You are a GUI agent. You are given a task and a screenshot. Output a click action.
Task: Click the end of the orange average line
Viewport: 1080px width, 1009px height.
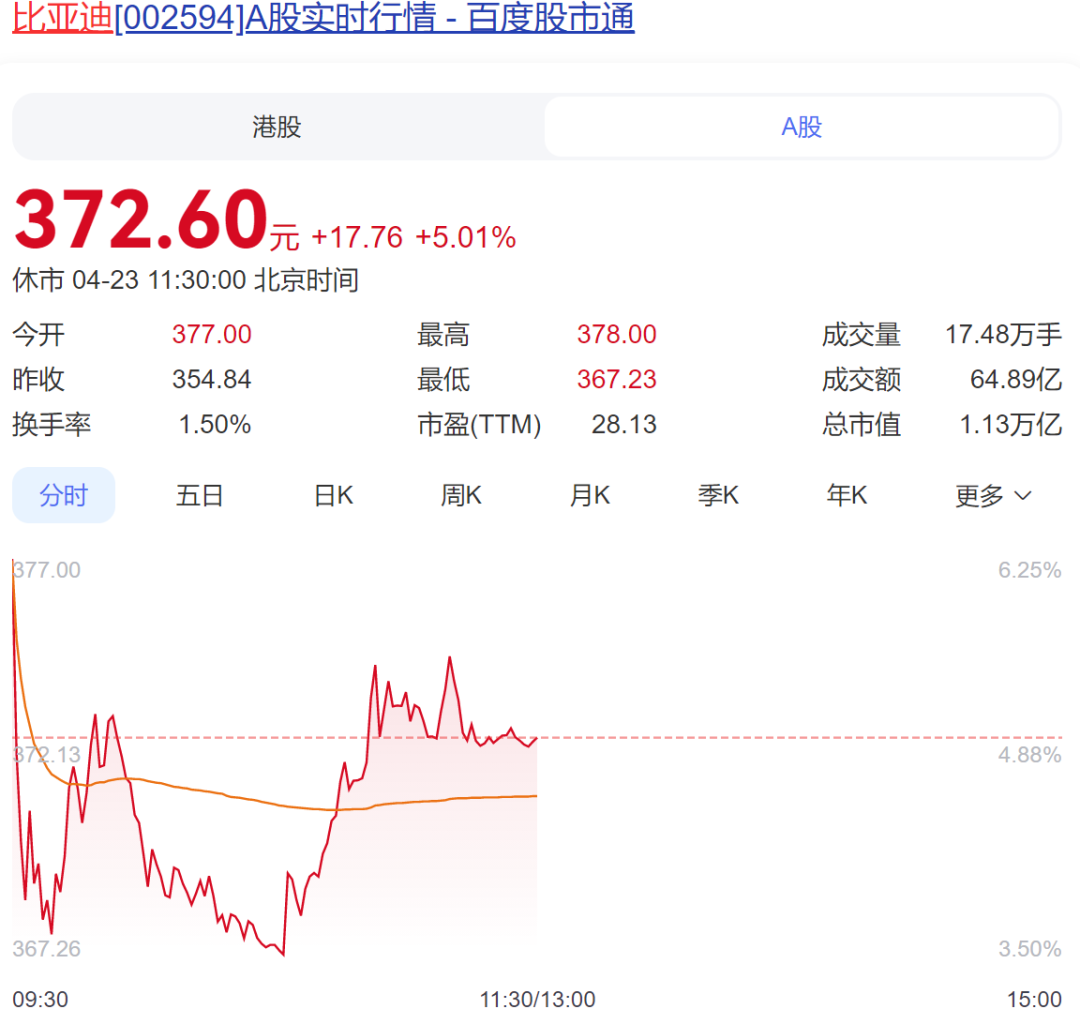[536, 796]
